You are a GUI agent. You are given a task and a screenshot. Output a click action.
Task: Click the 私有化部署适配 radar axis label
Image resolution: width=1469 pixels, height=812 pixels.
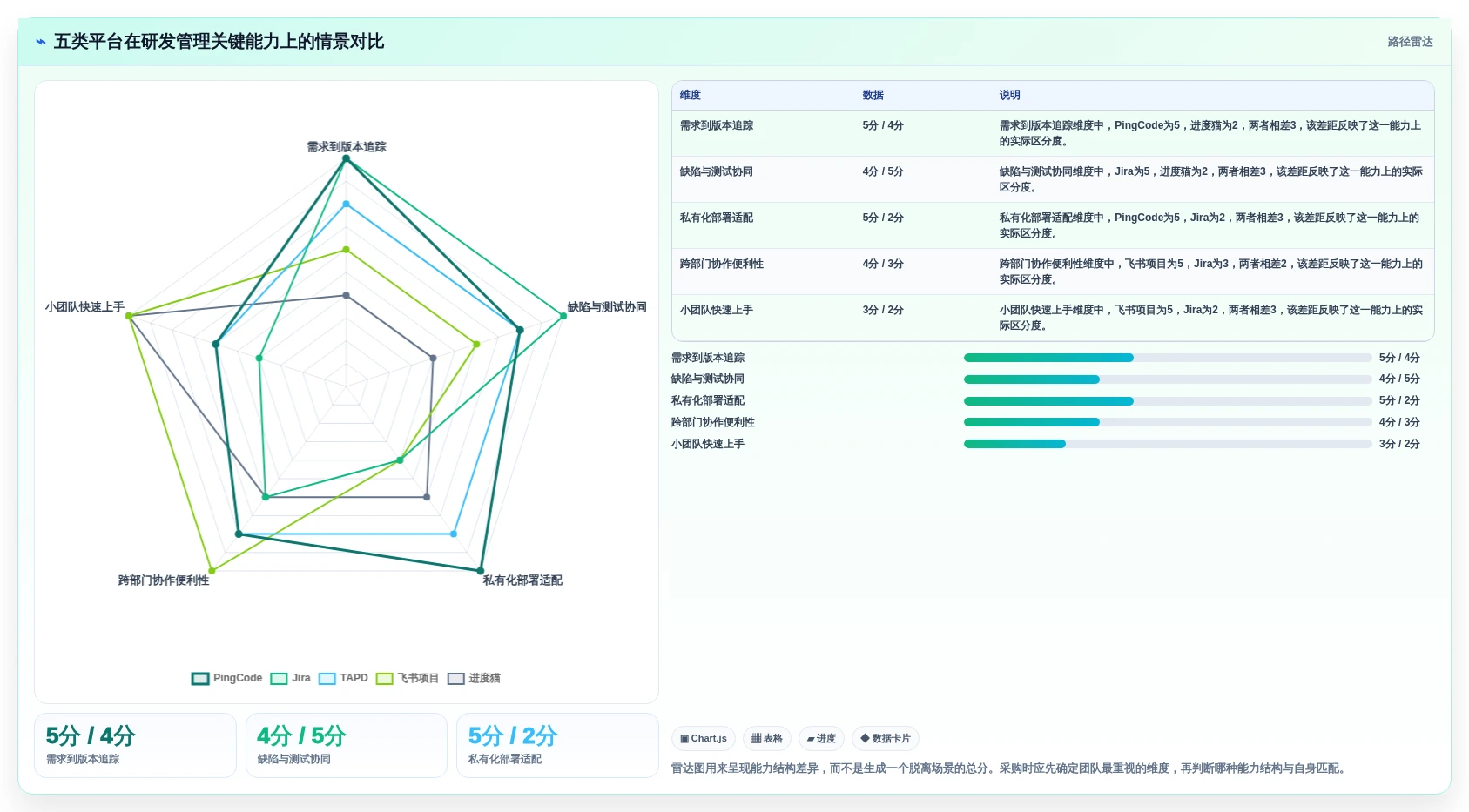pyautogui.click(x=522, y=580)
